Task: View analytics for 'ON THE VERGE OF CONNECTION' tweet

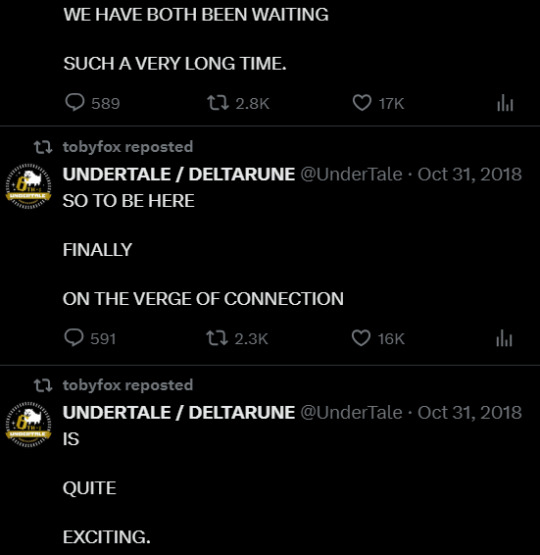Action: pos(504,338)
